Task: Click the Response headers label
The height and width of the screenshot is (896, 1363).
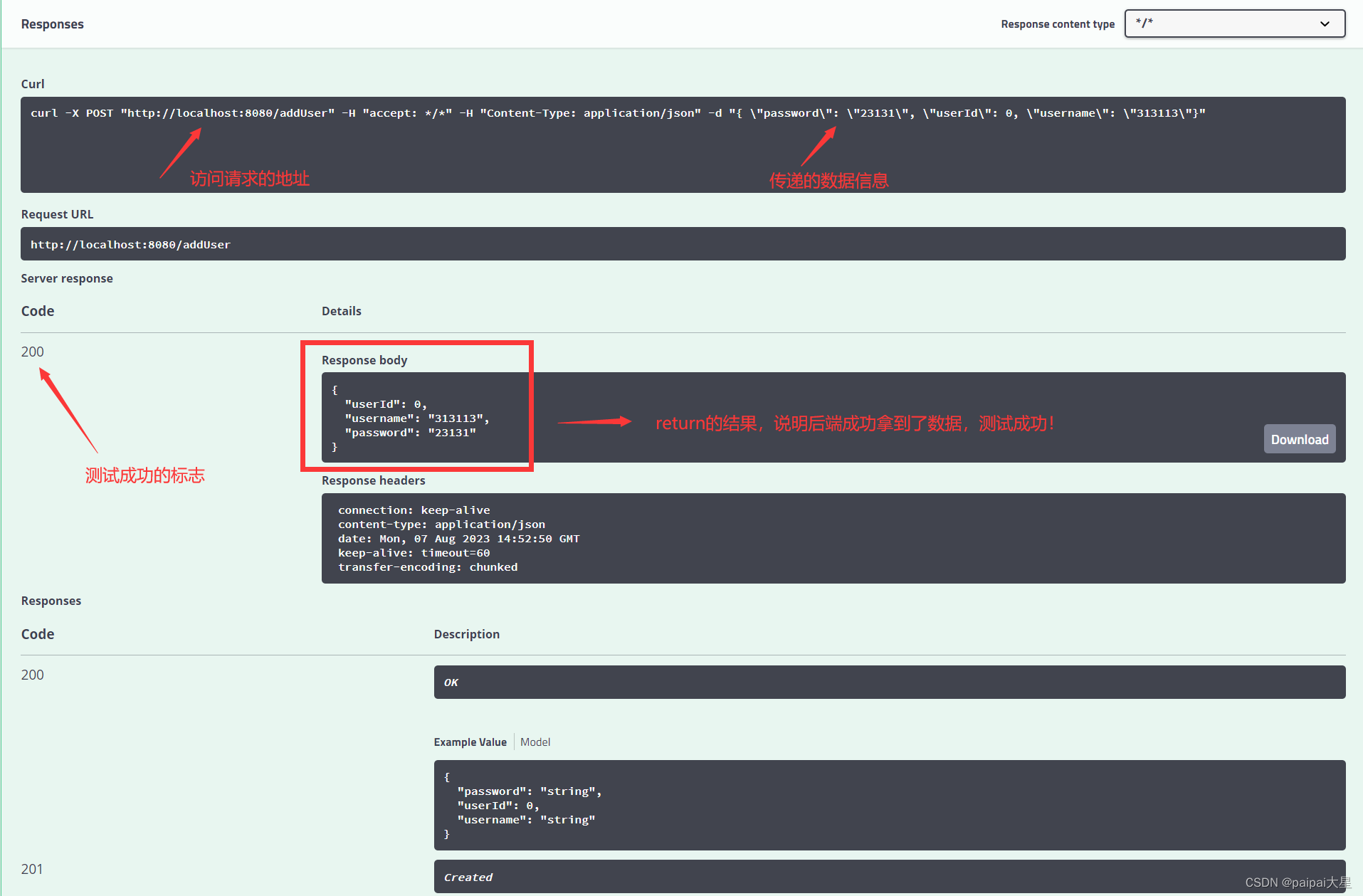Action: (373, 480)
